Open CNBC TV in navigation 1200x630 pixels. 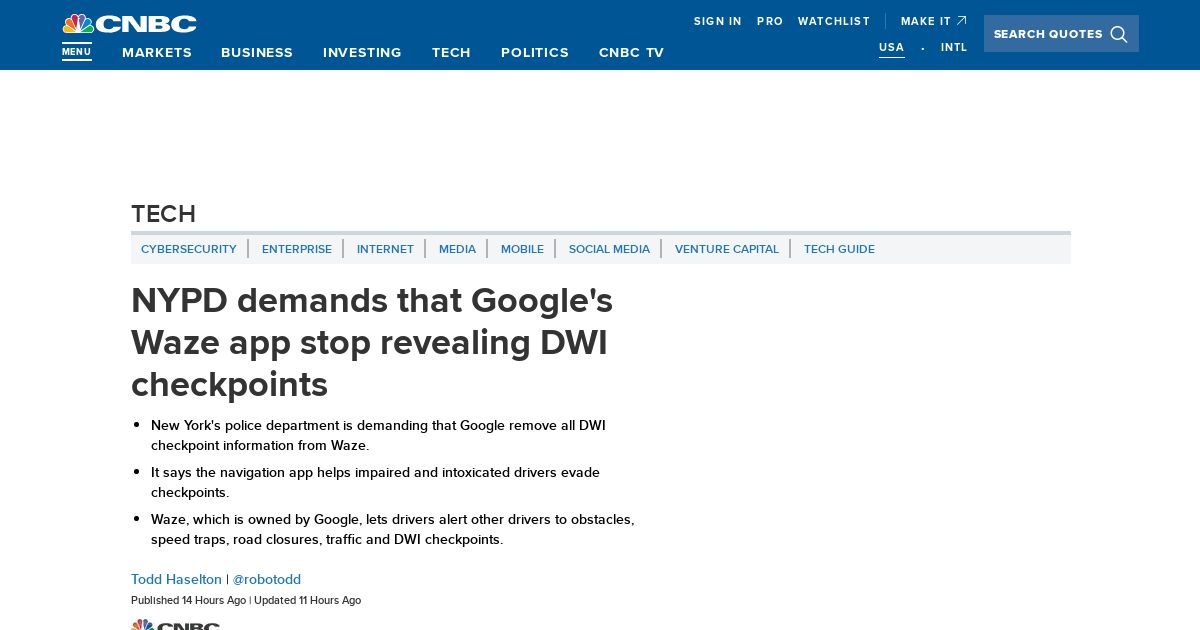point(631,53)
